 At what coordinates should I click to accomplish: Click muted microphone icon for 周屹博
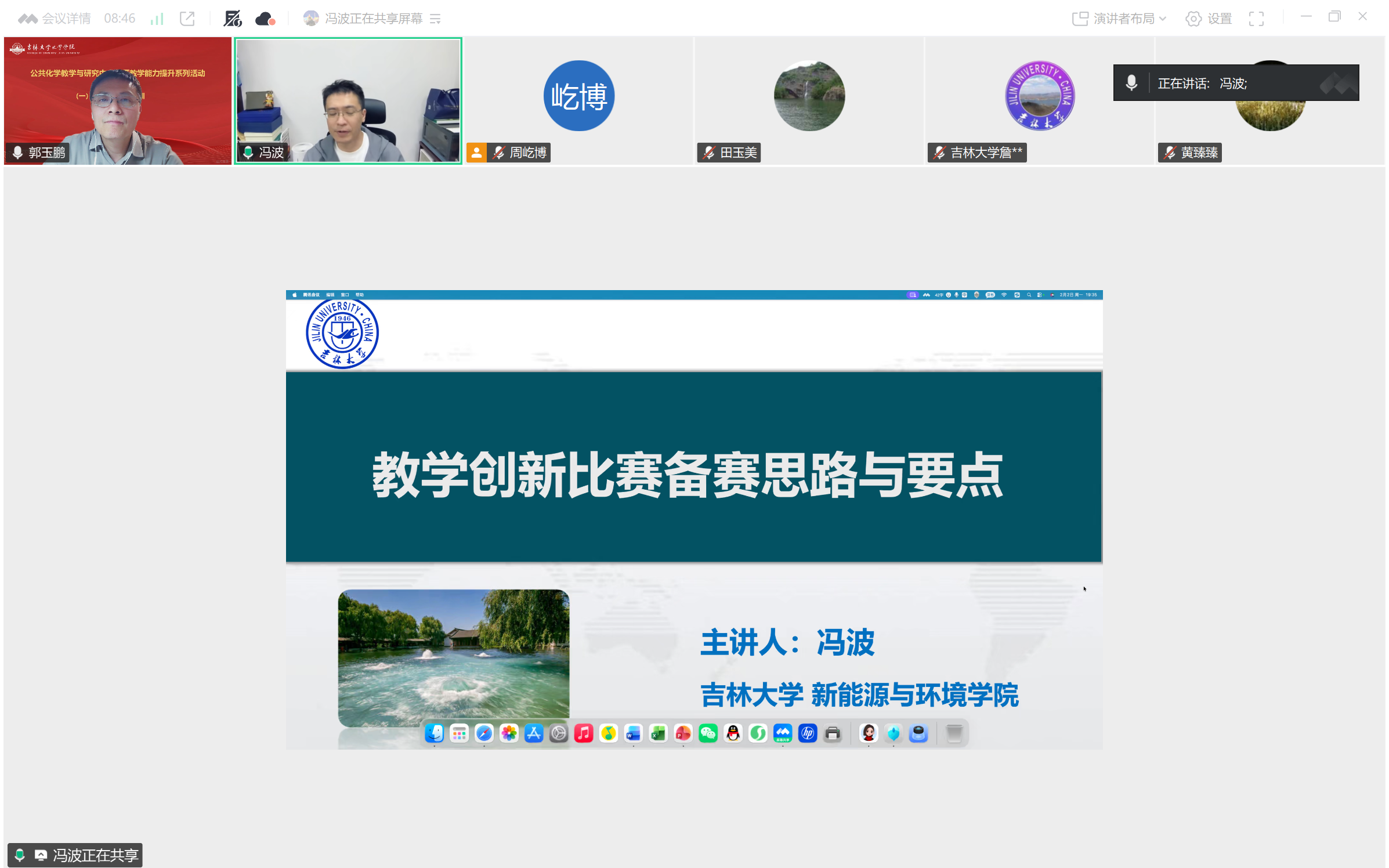coord(499,153)
